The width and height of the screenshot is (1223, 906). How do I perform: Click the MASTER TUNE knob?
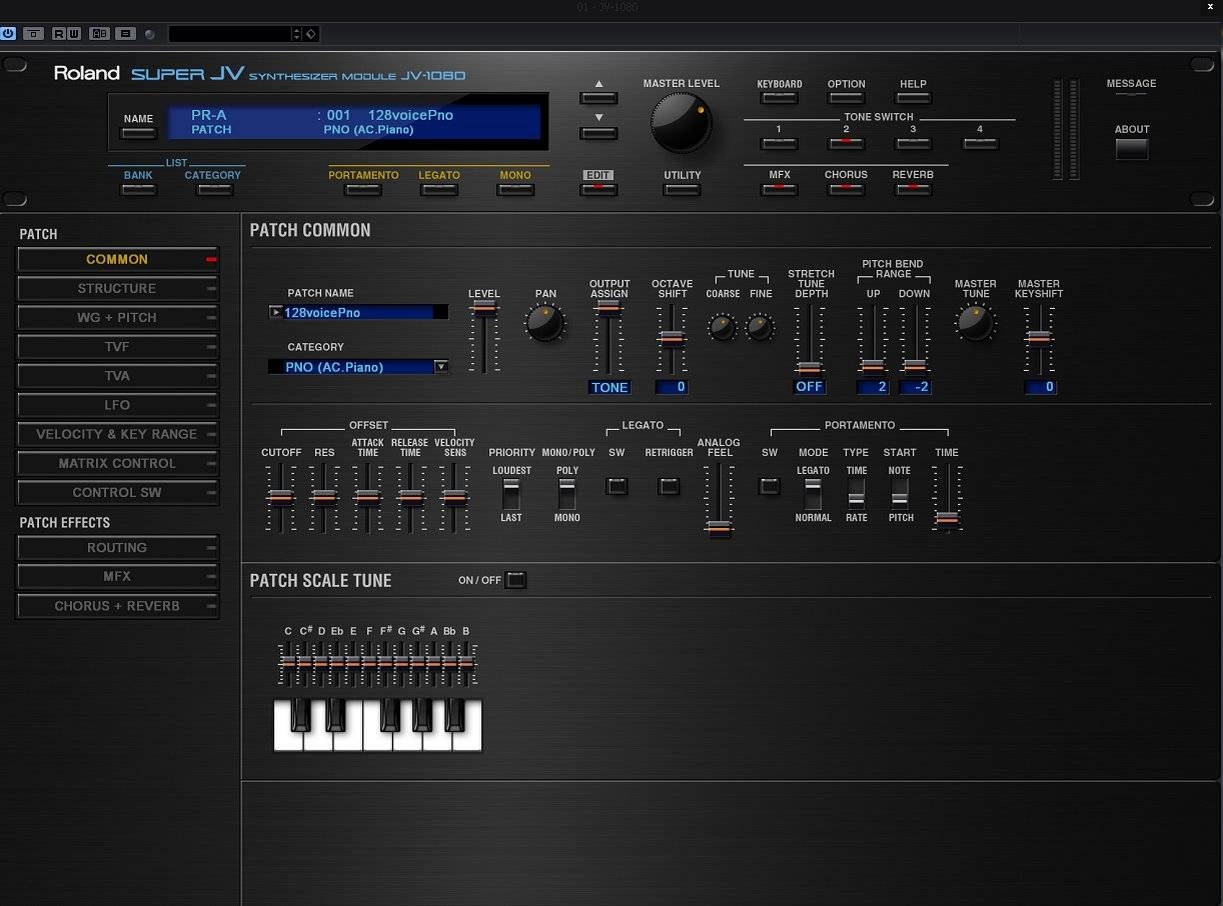975,322
